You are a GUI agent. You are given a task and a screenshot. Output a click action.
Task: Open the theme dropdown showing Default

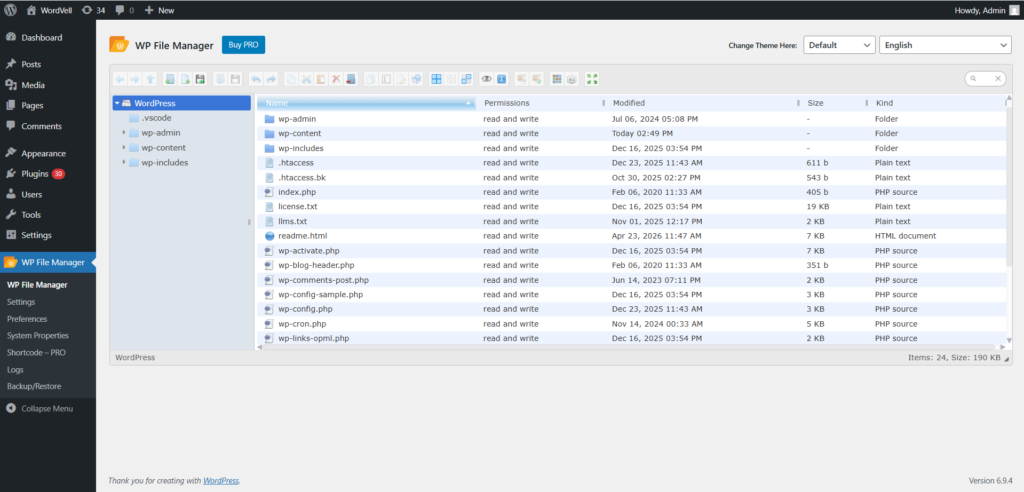(839, 45)
